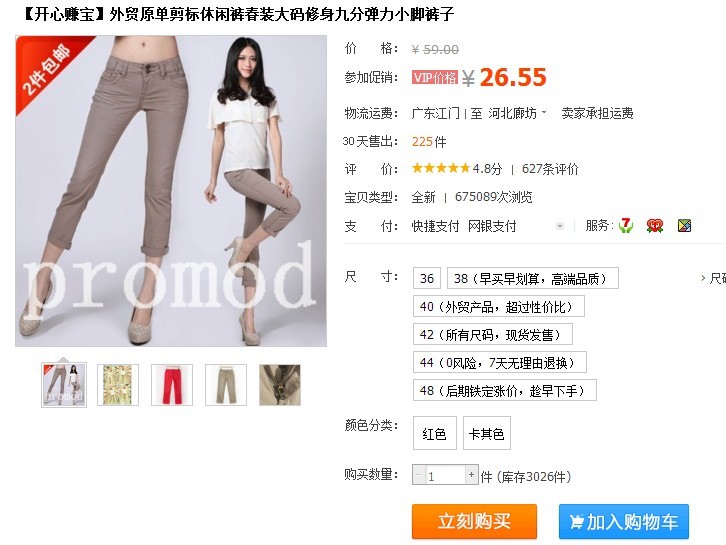Click the 7-day return service icon
This screenshot has height=545, width=726.
(626, 226)
